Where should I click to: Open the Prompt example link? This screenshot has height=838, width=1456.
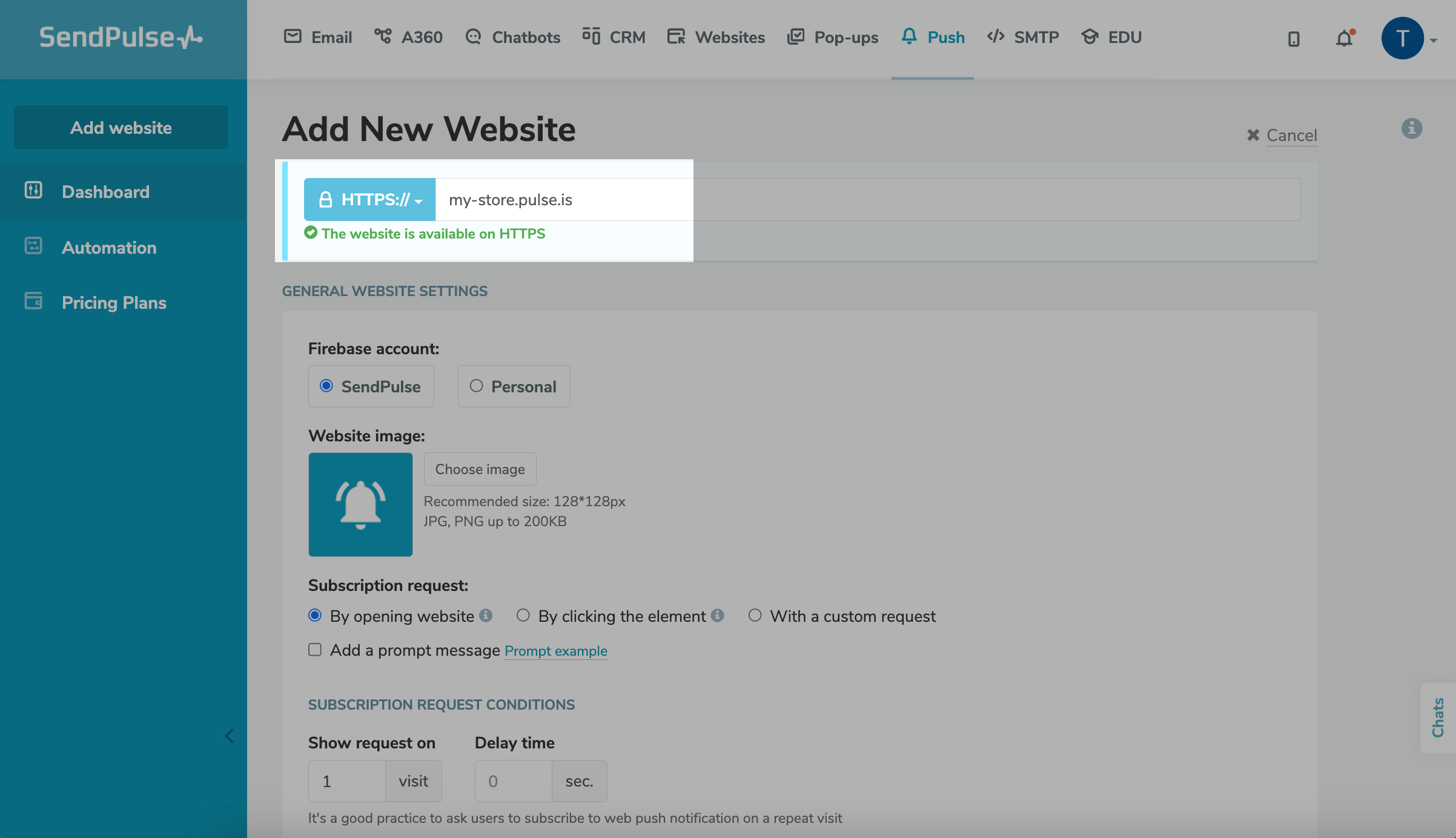pyautogui.click(x=555, y=651)
